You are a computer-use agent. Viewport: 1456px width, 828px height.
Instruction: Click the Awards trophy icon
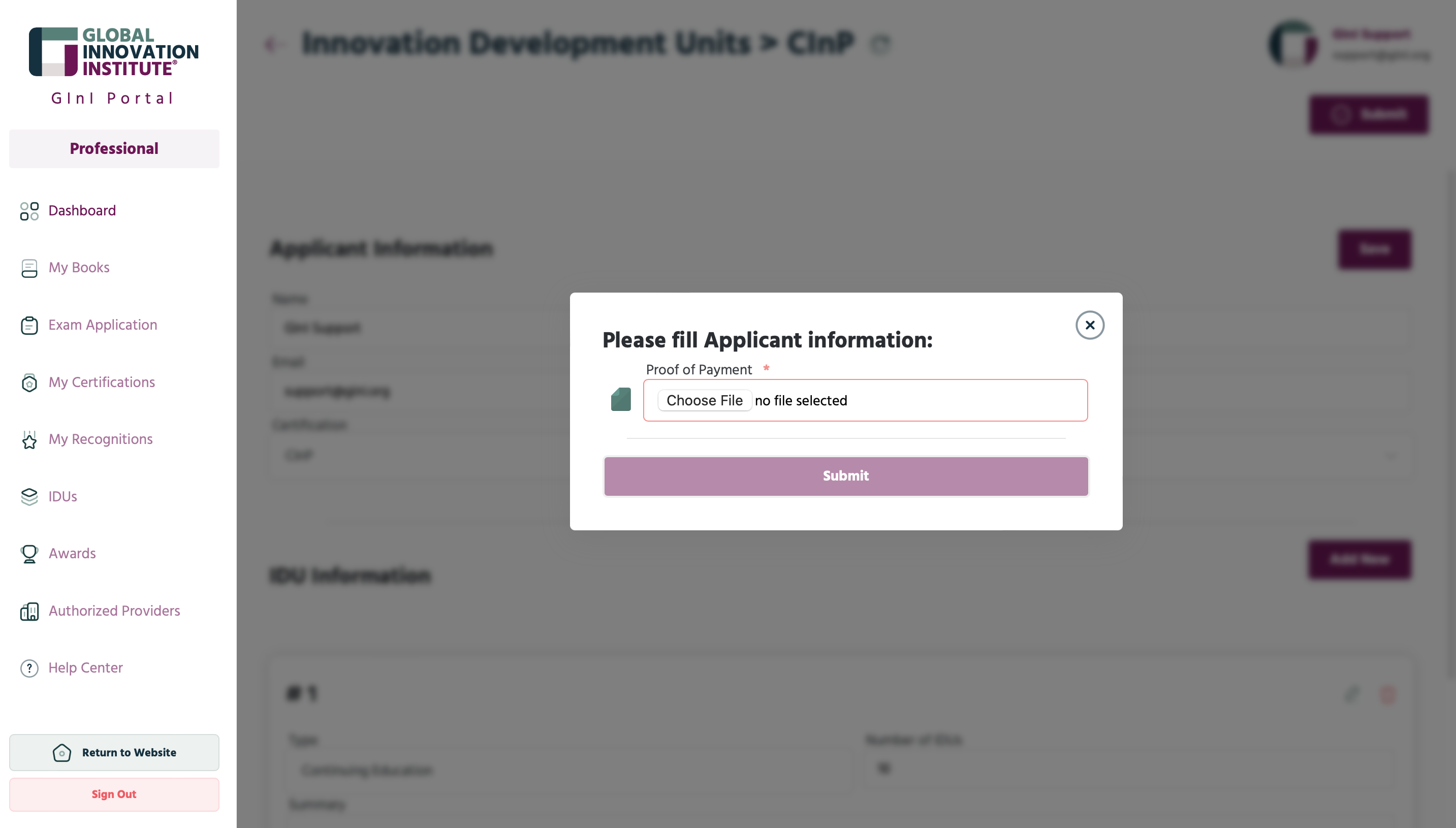pos(29,554)
